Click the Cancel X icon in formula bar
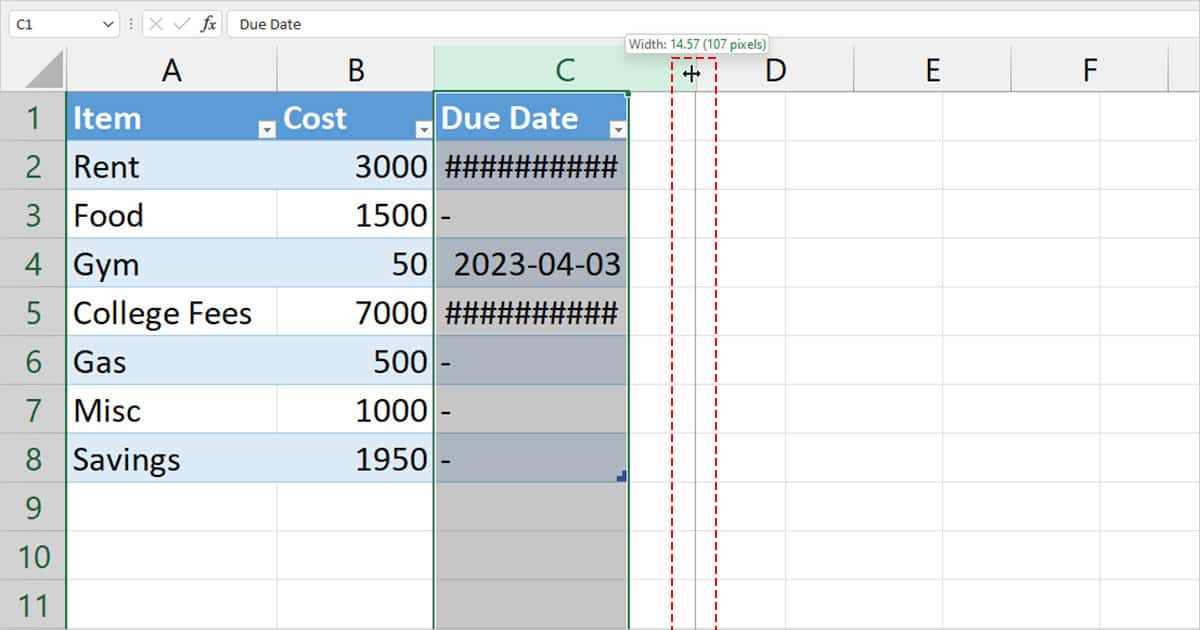This screenshot has height=630, width=1200. [x=156, y=24]
